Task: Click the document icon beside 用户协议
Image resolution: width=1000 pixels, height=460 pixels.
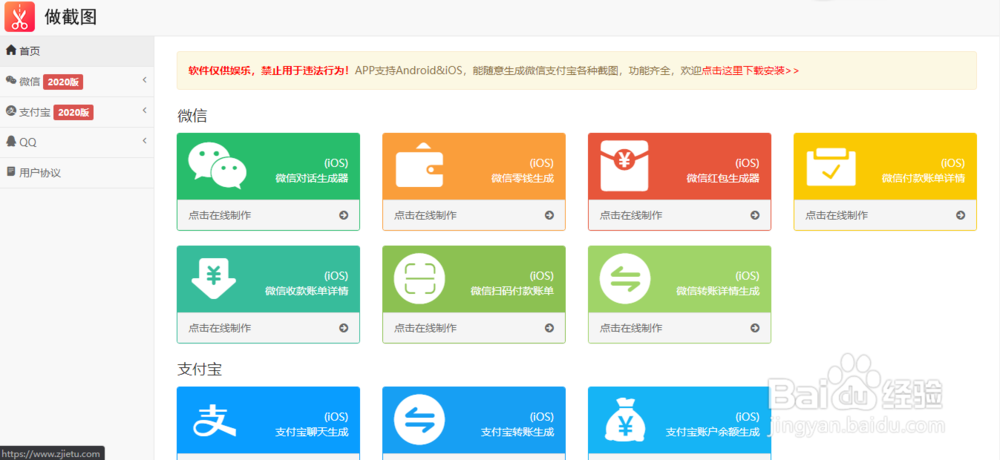Action: click(11, 172)
